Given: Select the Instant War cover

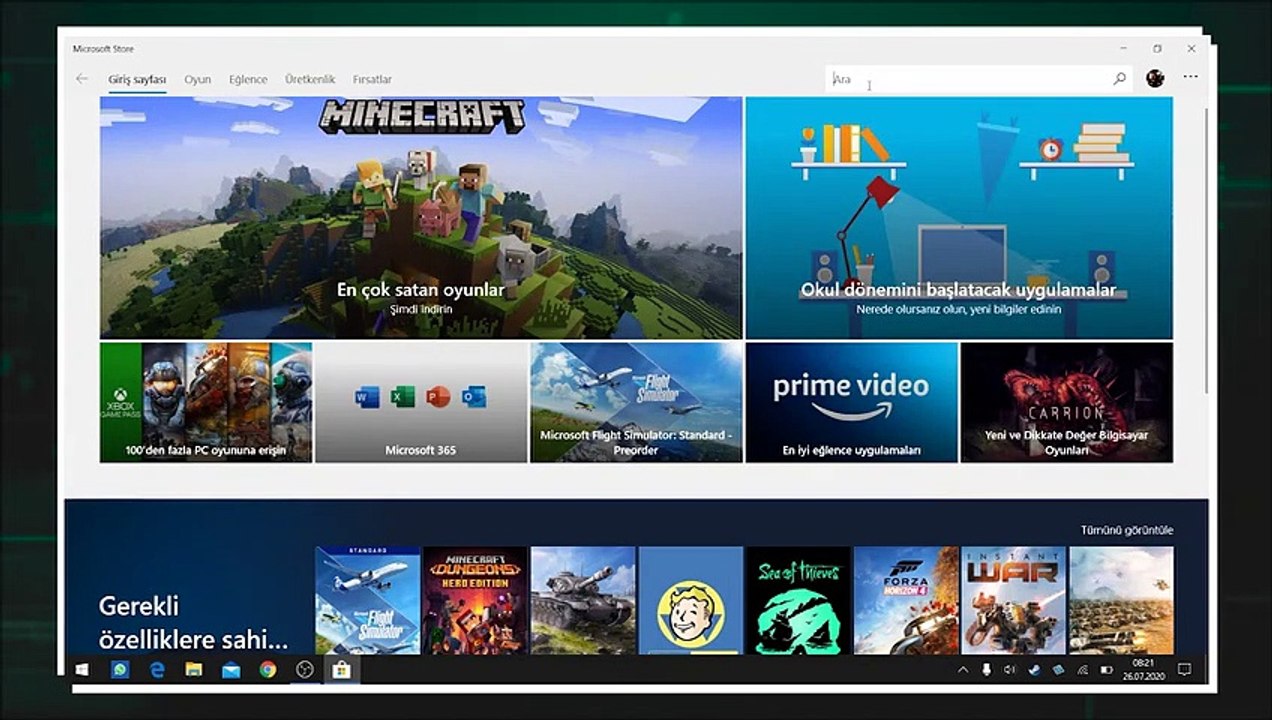Looking at the screenshot, I should coord(1014,600).
